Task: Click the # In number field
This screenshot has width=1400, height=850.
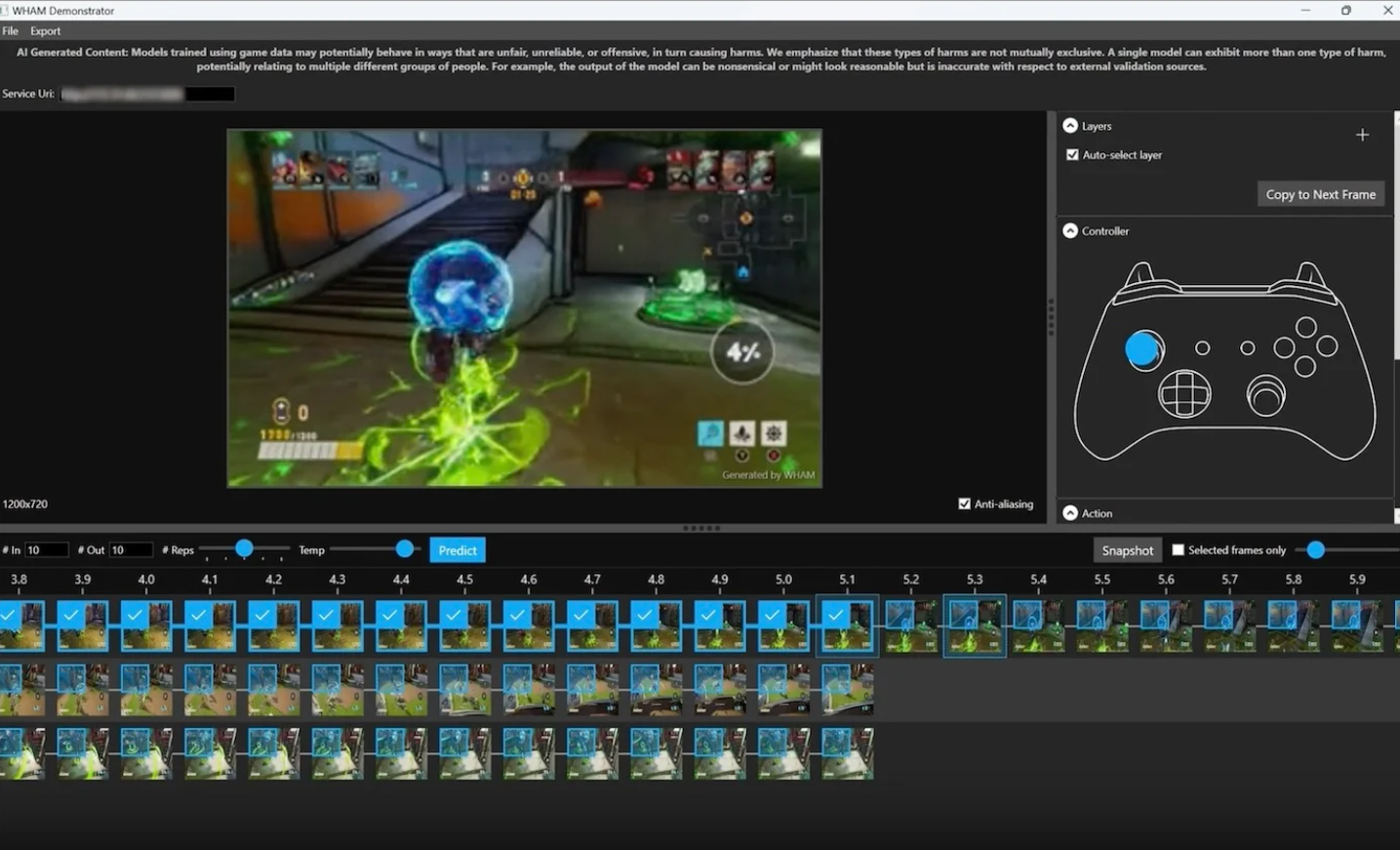Action: tap(47, 550)
